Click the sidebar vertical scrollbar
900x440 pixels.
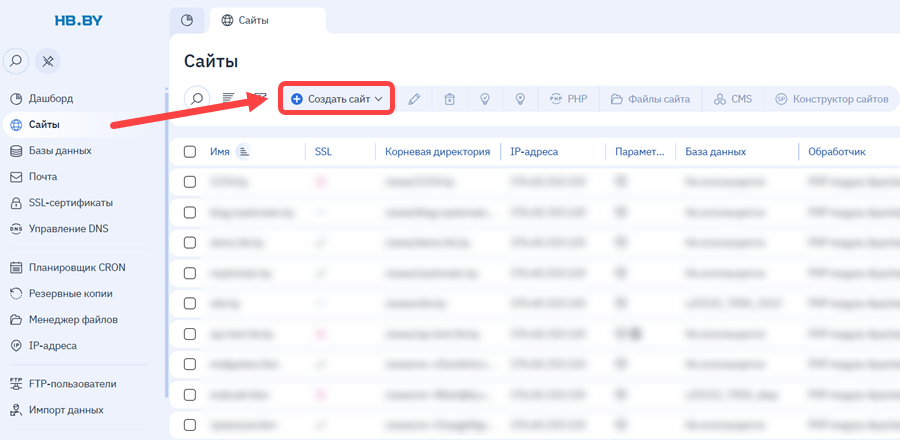point(166,244)
